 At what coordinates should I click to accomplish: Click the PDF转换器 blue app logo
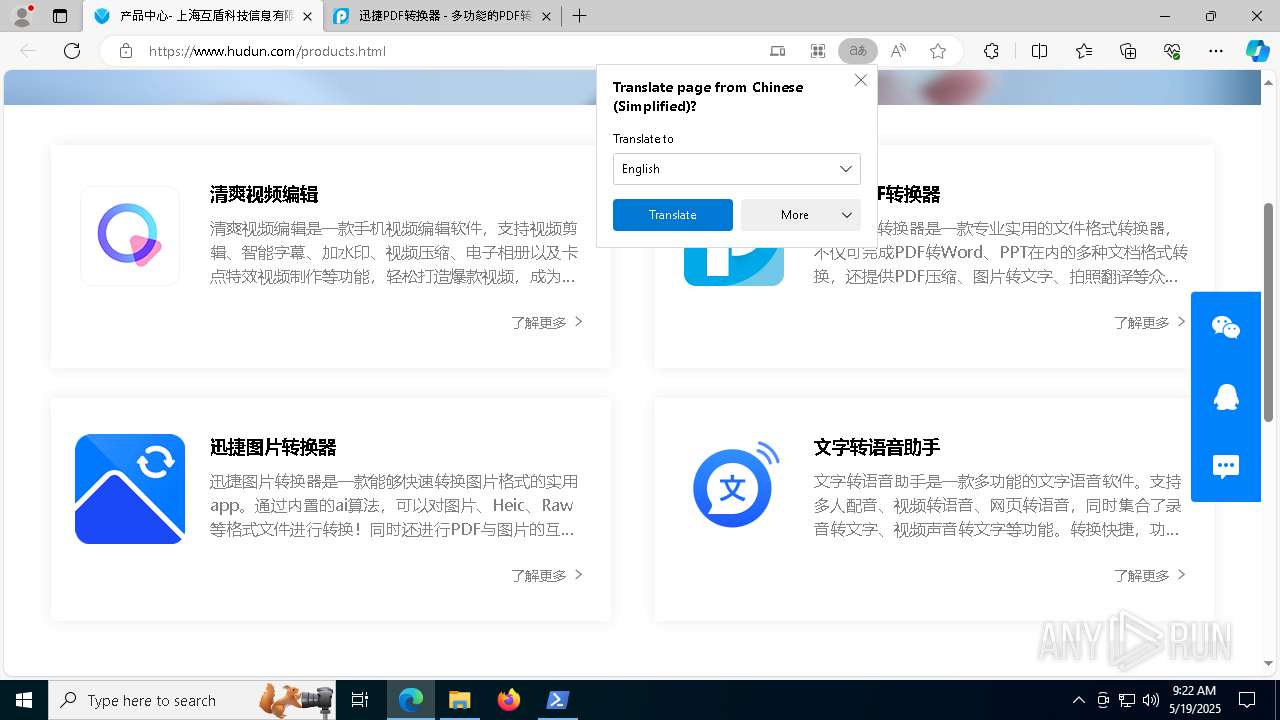734,266
